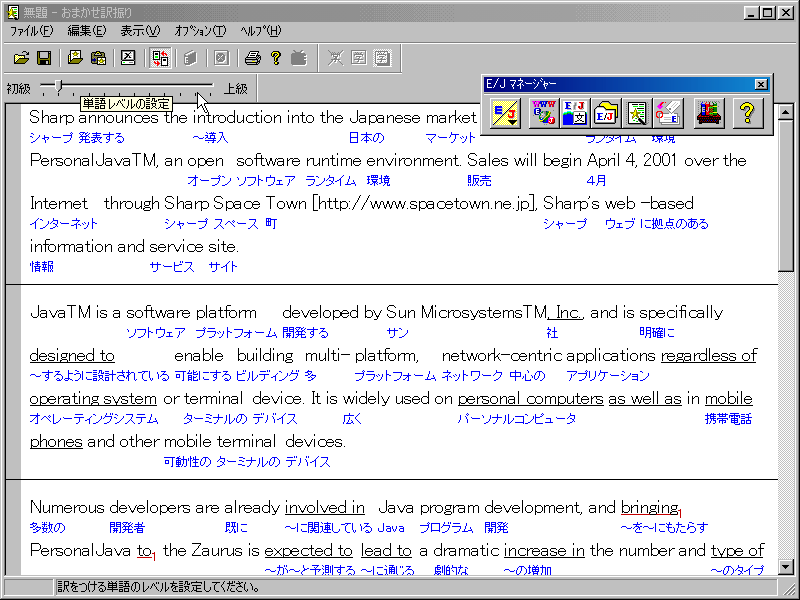Screen dimensions: 800x600
Task: Click the crossed-out document clear icon
Action: click(128, 58)
